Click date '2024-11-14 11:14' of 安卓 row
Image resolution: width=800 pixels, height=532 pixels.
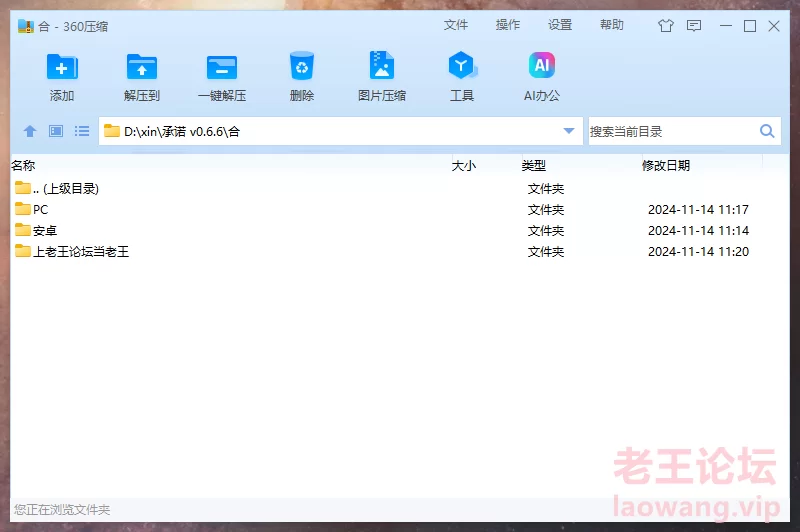698,231
